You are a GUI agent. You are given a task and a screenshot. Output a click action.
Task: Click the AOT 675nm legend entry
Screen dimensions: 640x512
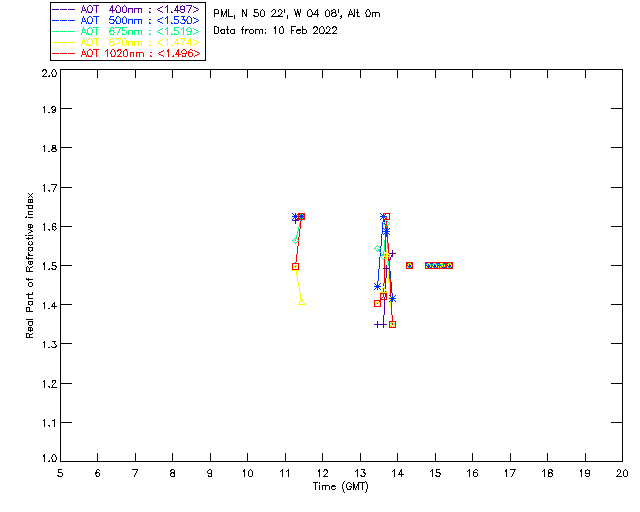pos(126,31)
